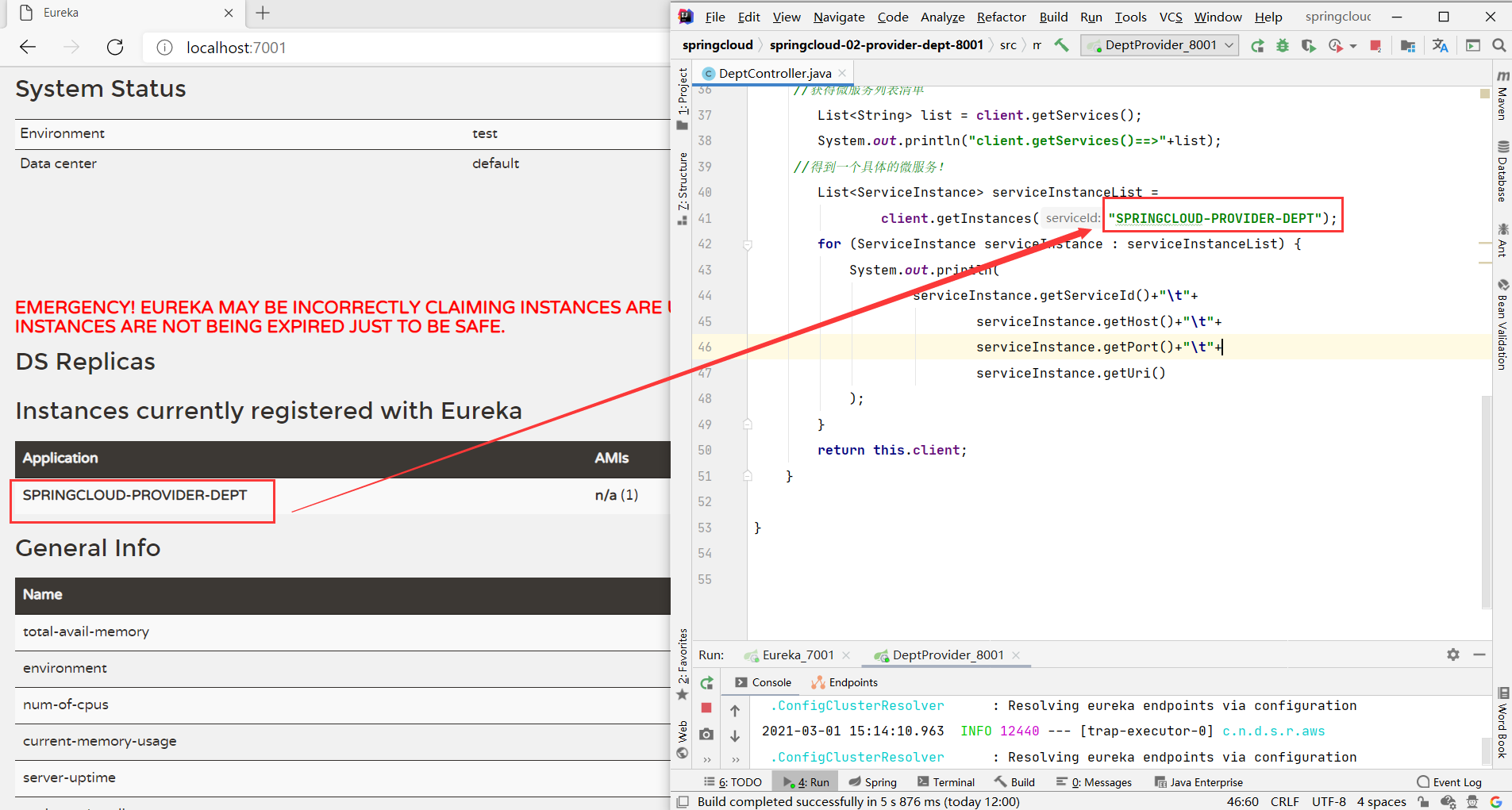This screenshot has width=1512, height=810.
Task: Expand hidden Run sidebar actions with chevrons
Action: pos(706,759)
